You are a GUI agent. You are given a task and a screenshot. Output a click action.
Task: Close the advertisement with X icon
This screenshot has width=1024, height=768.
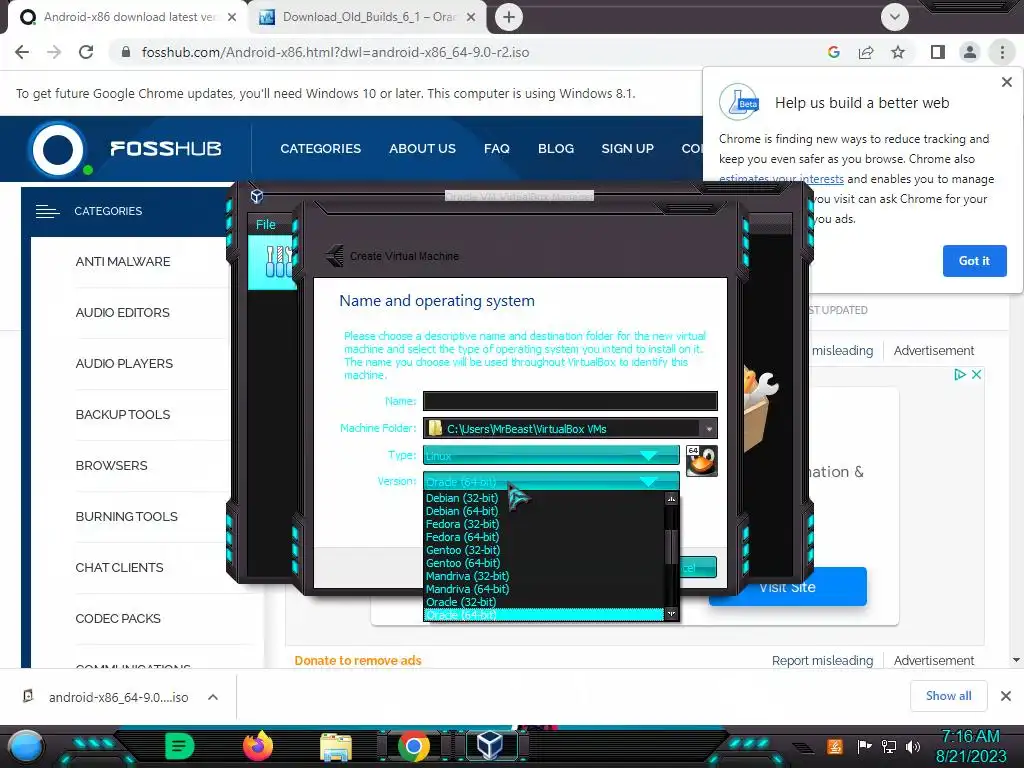976,374
